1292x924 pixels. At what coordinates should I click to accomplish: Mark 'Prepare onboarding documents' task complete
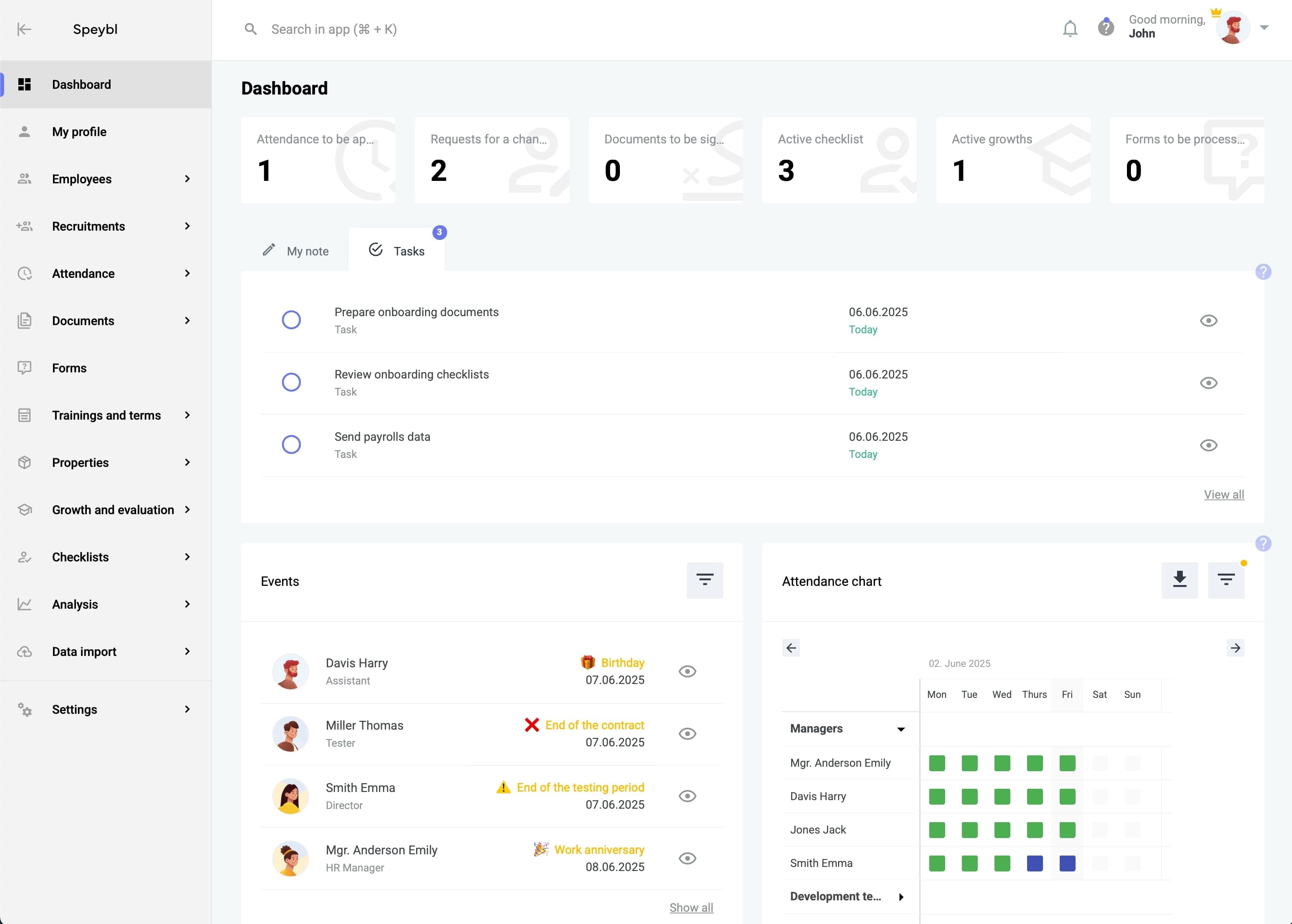click(x=291, y=320)
